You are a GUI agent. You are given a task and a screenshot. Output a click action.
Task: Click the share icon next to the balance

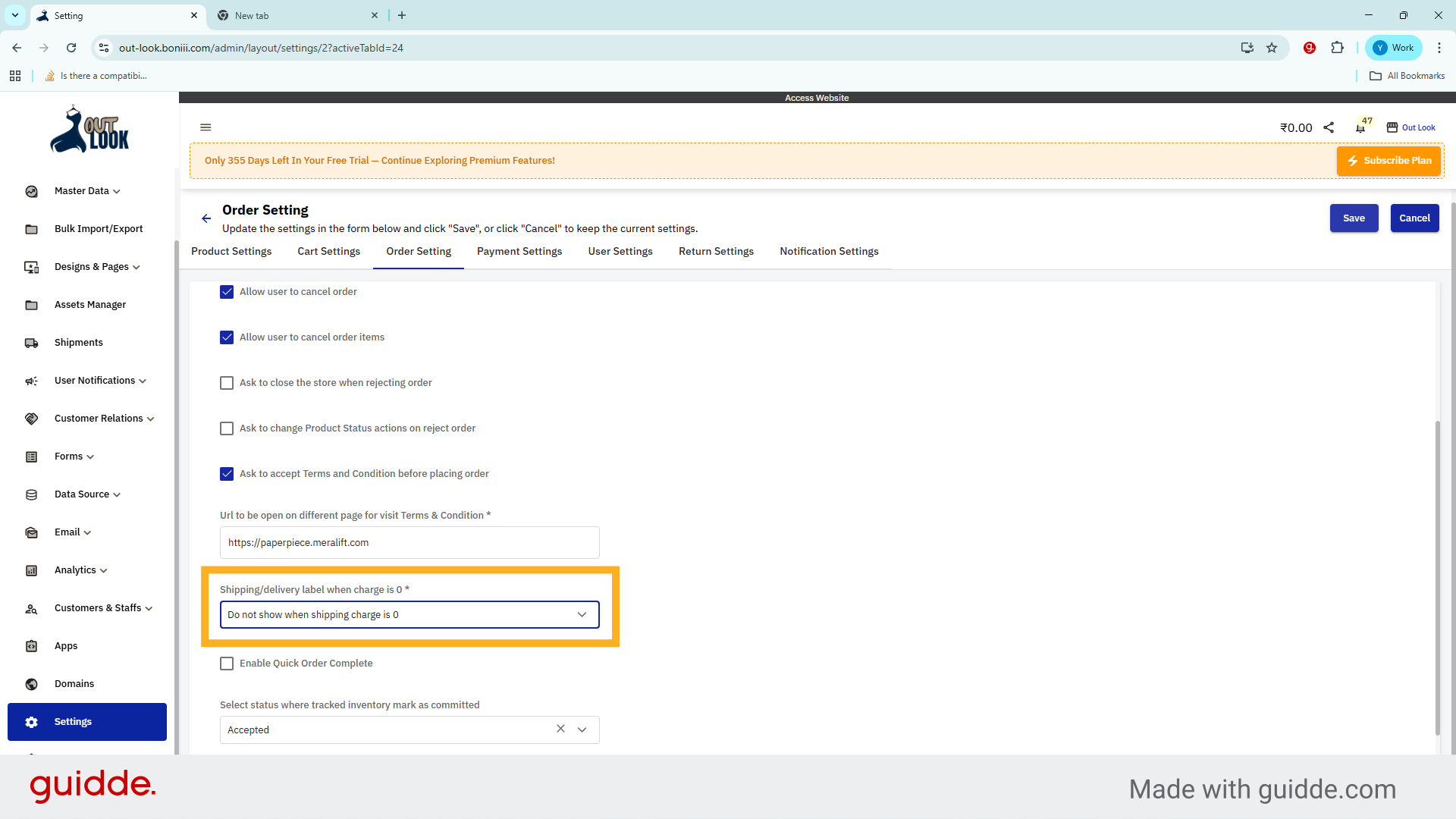[x=1329, y=127]
